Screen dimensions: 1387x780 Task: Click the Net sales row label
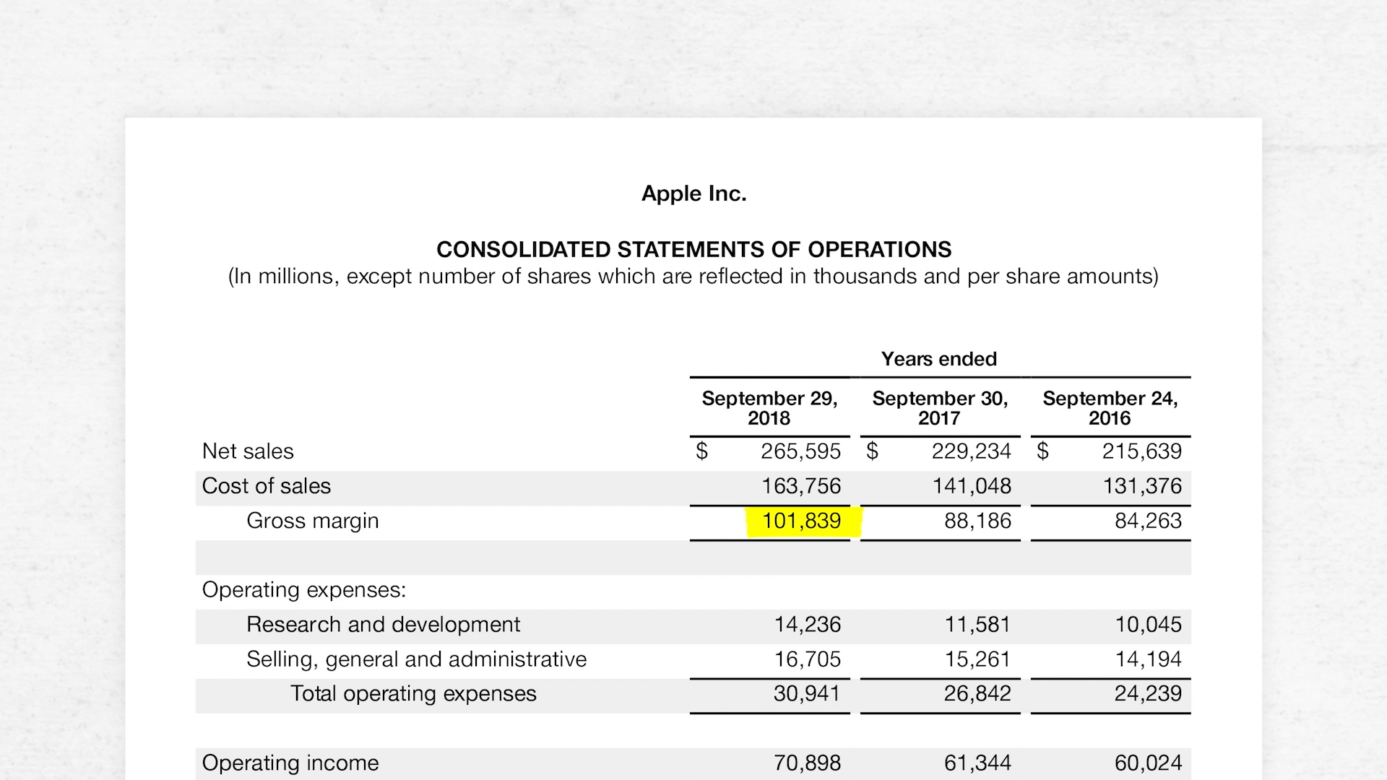tap(248, 452)
